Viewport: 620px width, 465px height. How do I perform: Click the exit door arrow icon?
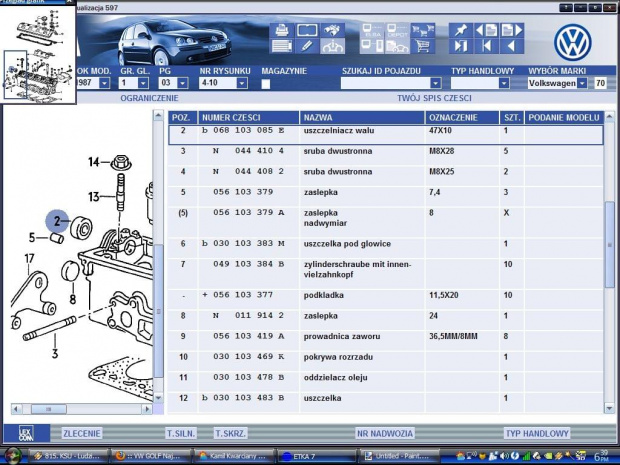[460, 46]
